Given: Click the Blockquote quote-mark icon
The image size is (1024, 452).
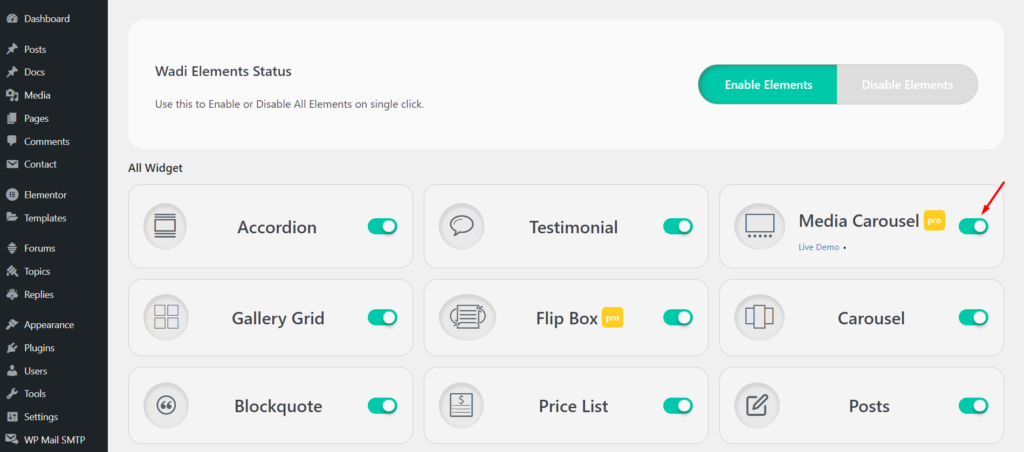Looking at the screenshot, I should click(x=166, y=405).
